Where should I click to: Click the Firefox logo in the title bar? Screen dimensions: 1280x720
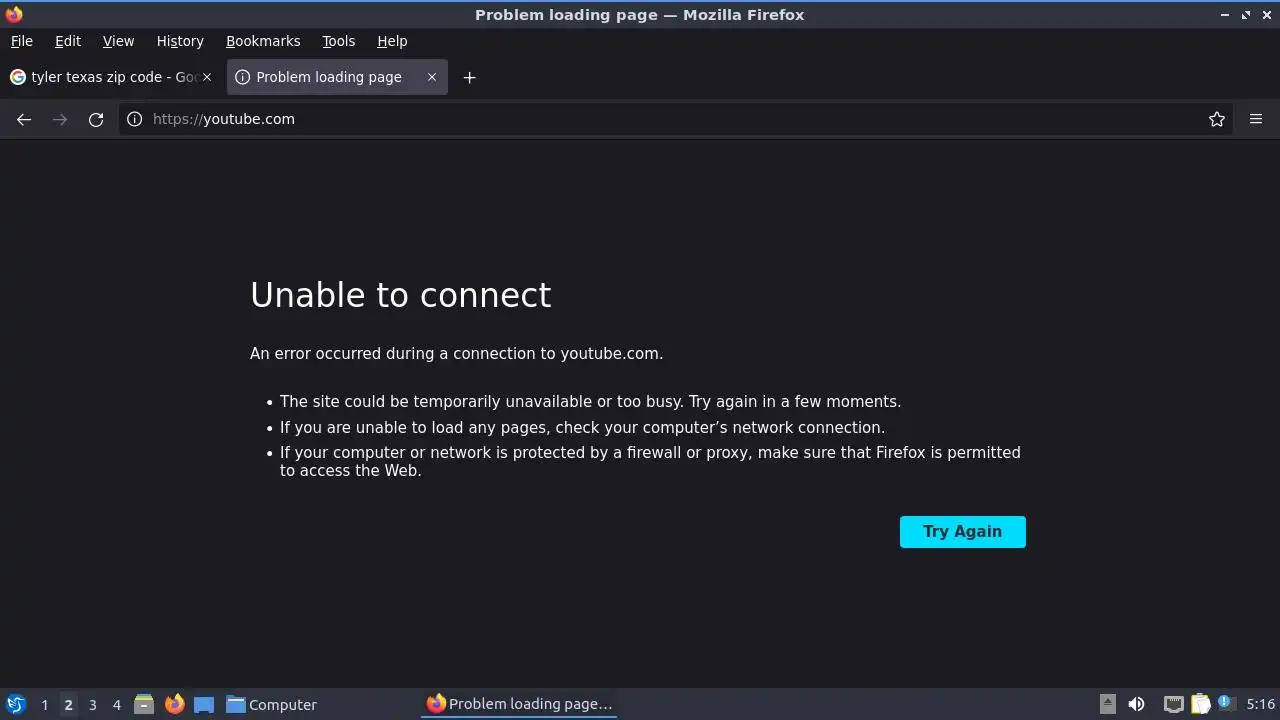click(14, 14)
